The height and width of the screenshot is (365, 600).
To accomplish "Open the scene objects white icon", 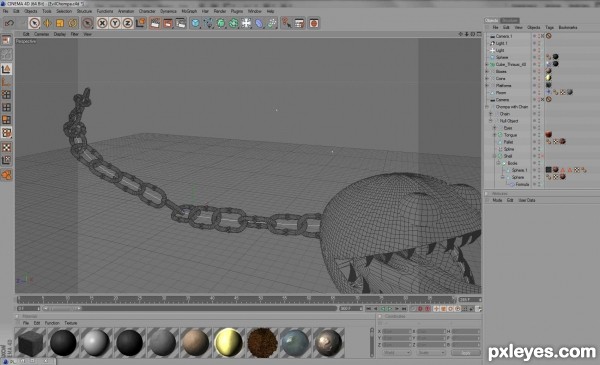I will point(246,23).
